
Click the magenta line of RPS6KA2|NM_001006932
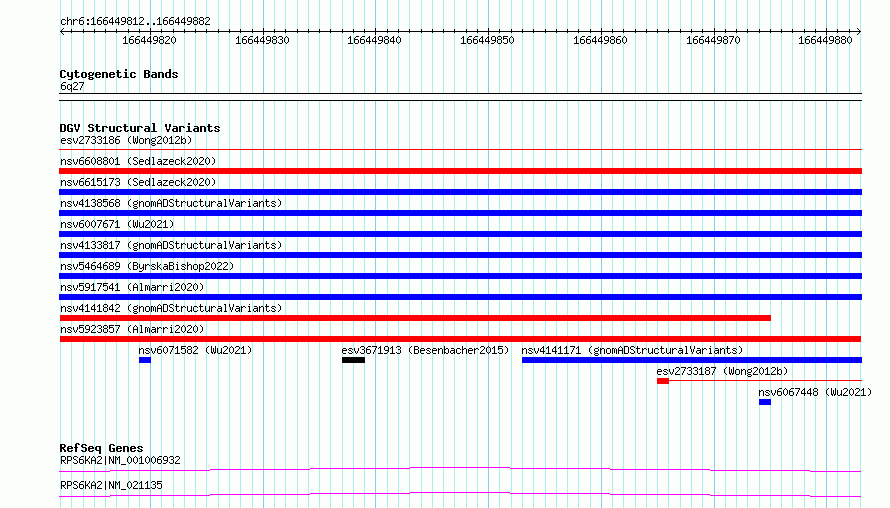click(460, 469)
